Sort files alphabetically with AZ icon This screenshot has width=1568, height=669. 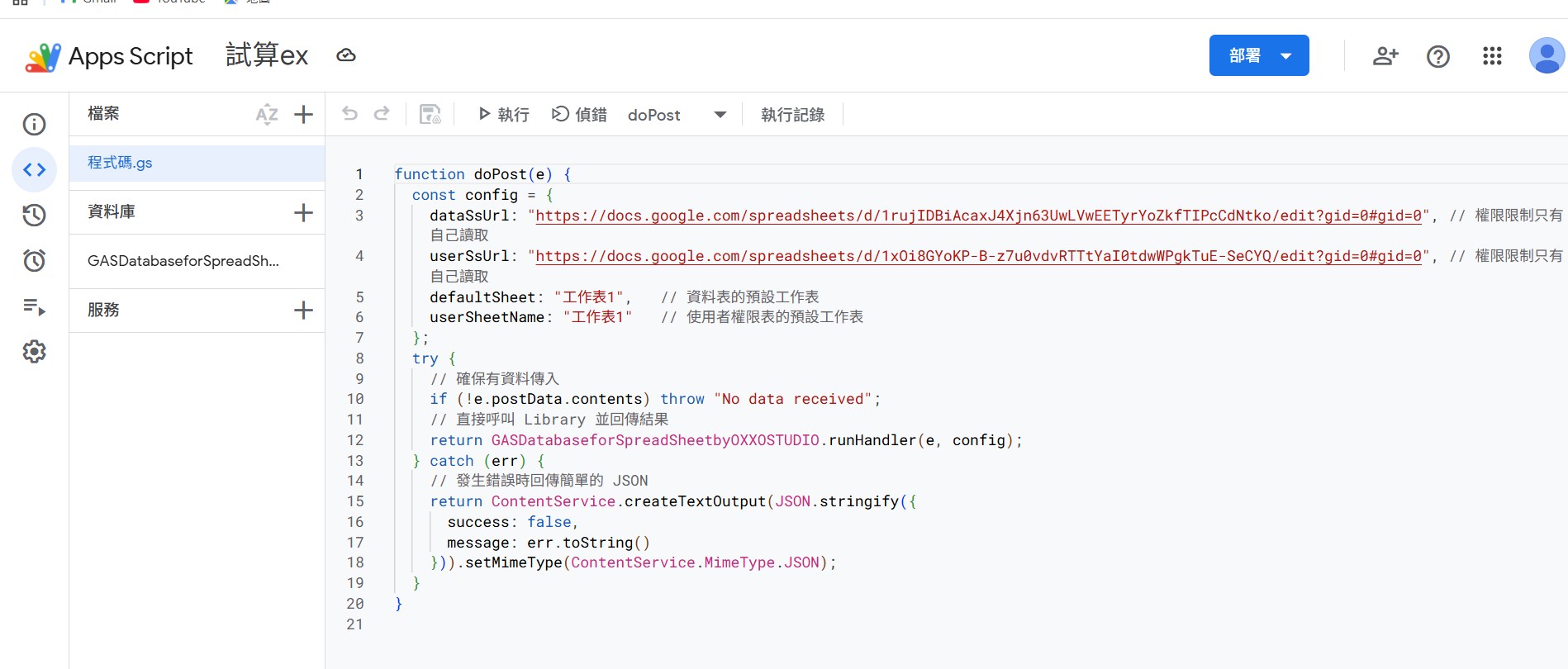coord(266,114)
